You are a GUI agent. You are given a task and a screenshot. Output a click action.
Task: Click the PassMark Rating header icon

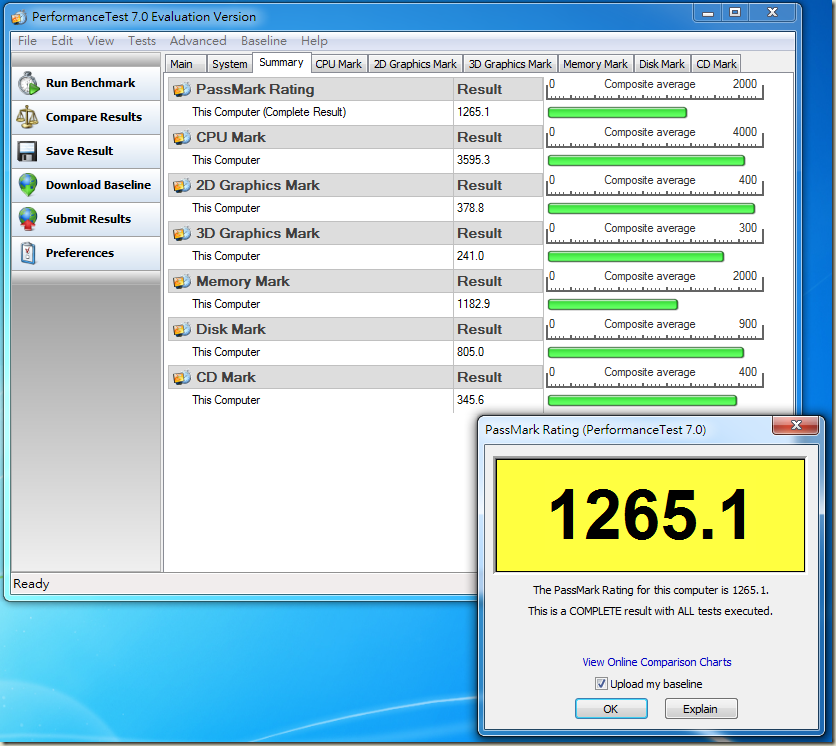(x=182, y=90)
